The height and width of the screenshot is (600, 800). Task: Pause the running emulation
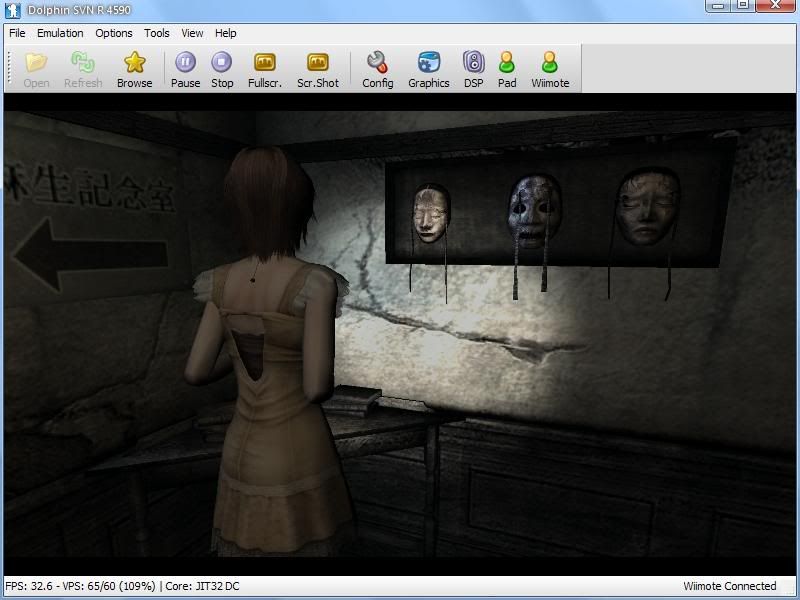(185, 69)
